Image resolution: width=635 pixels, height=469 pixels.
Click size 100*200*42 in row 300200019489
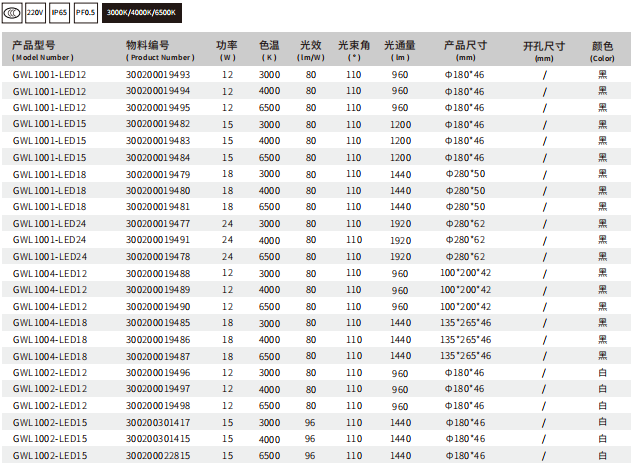466,290
